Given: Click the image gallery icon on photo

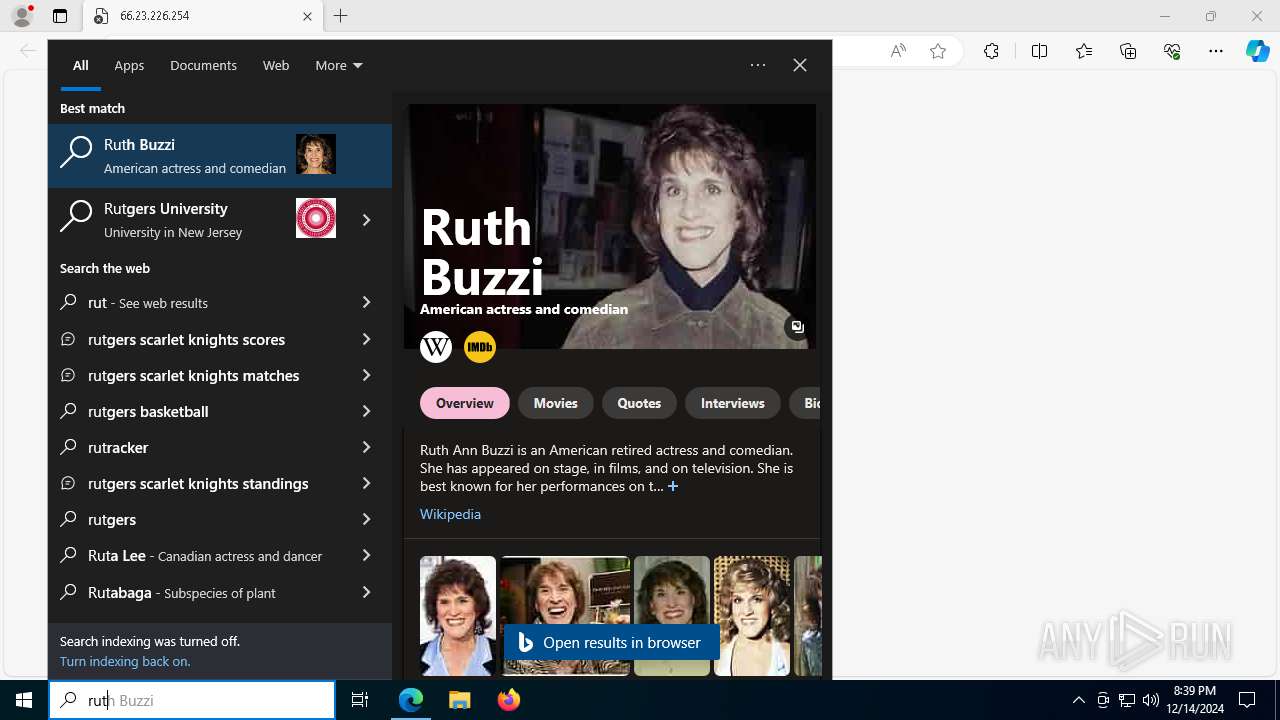Looking at the screenshot, I should (x=797, y=327).
